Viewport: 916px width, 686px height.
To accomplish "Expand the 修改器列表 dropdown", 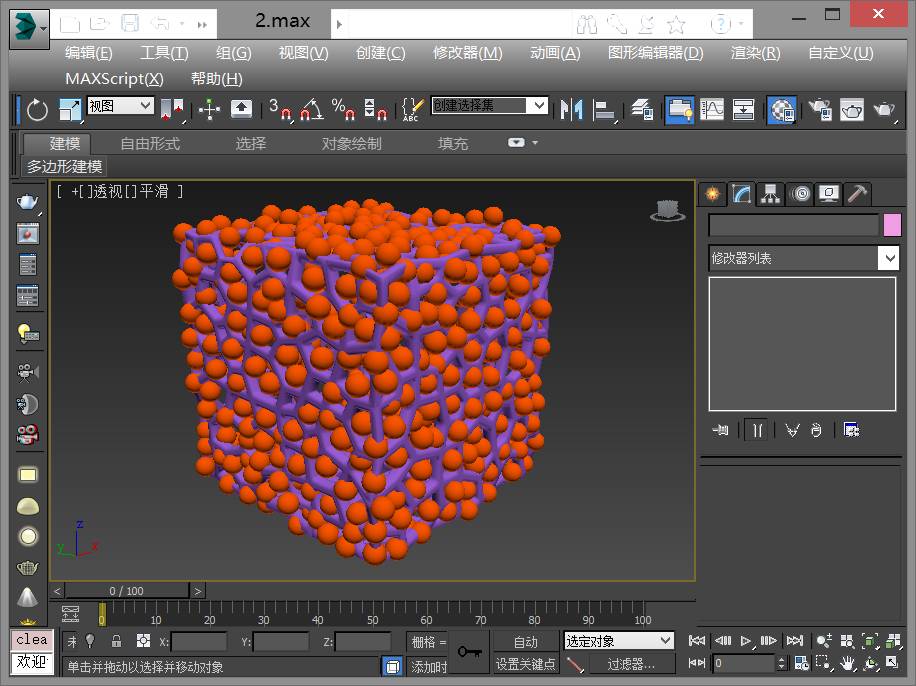I will [889, 258].
